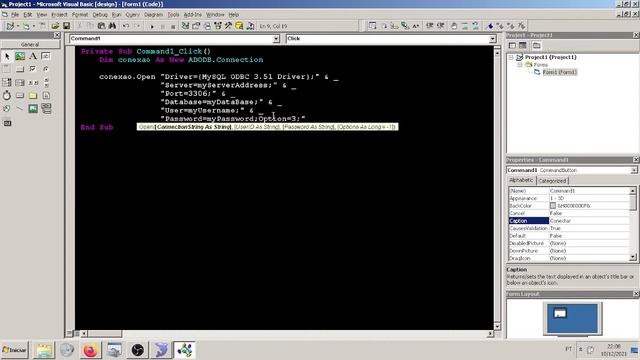Collapse the Forms folder node

click(x=520, y=65)
